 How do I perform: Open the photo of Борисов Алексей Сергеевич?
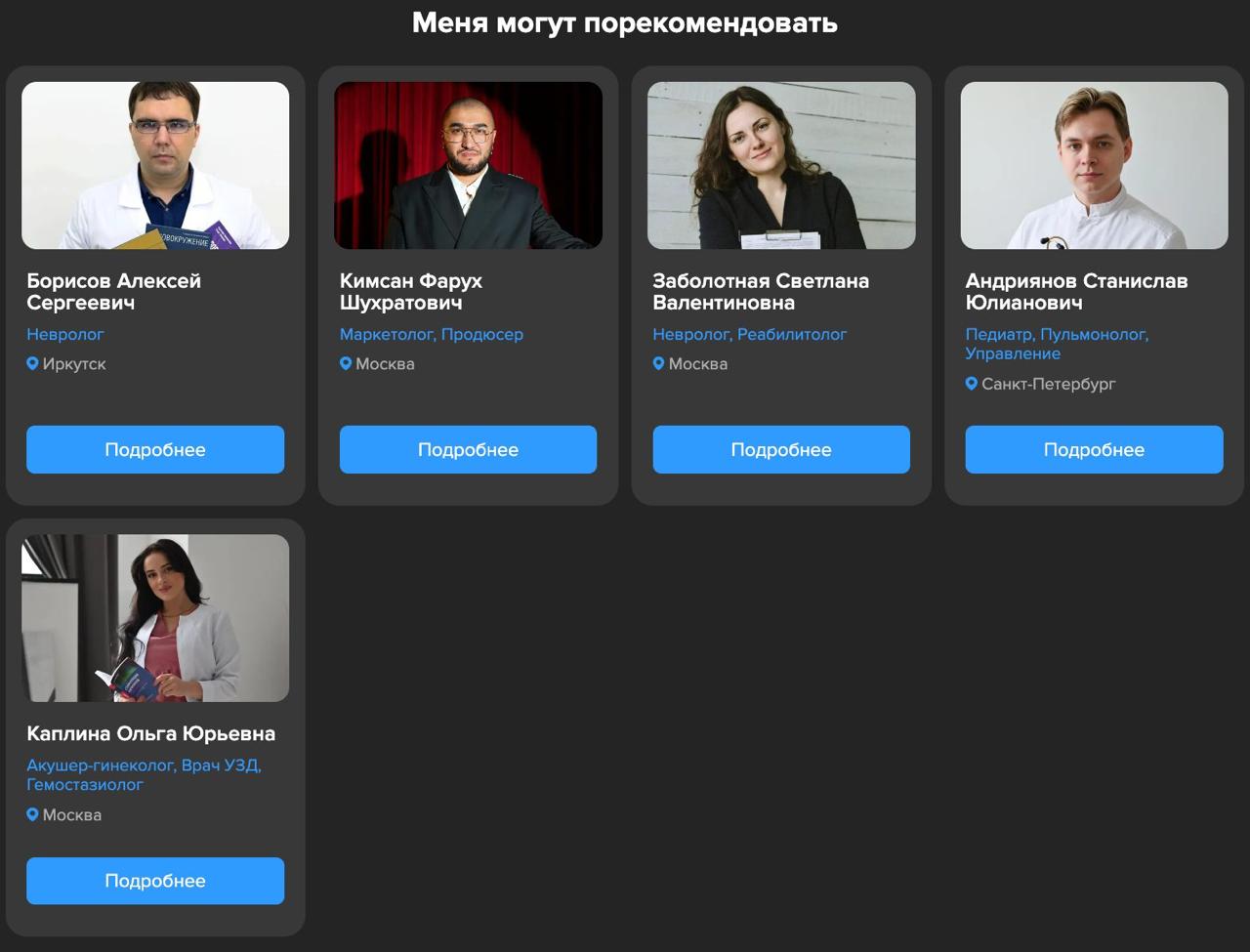[x=155, y=165]
